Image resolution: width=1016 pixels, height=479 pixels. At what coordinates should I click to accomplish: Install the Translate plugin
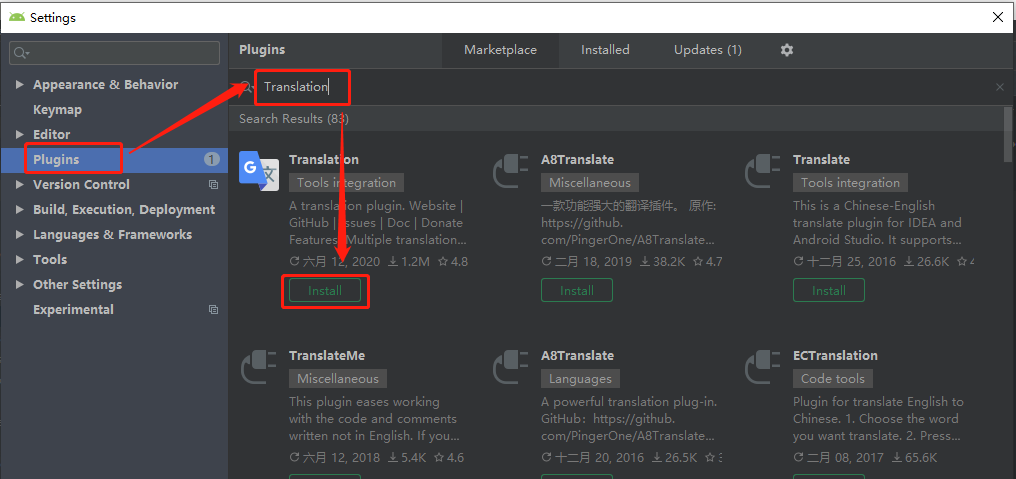click(829, 290)
